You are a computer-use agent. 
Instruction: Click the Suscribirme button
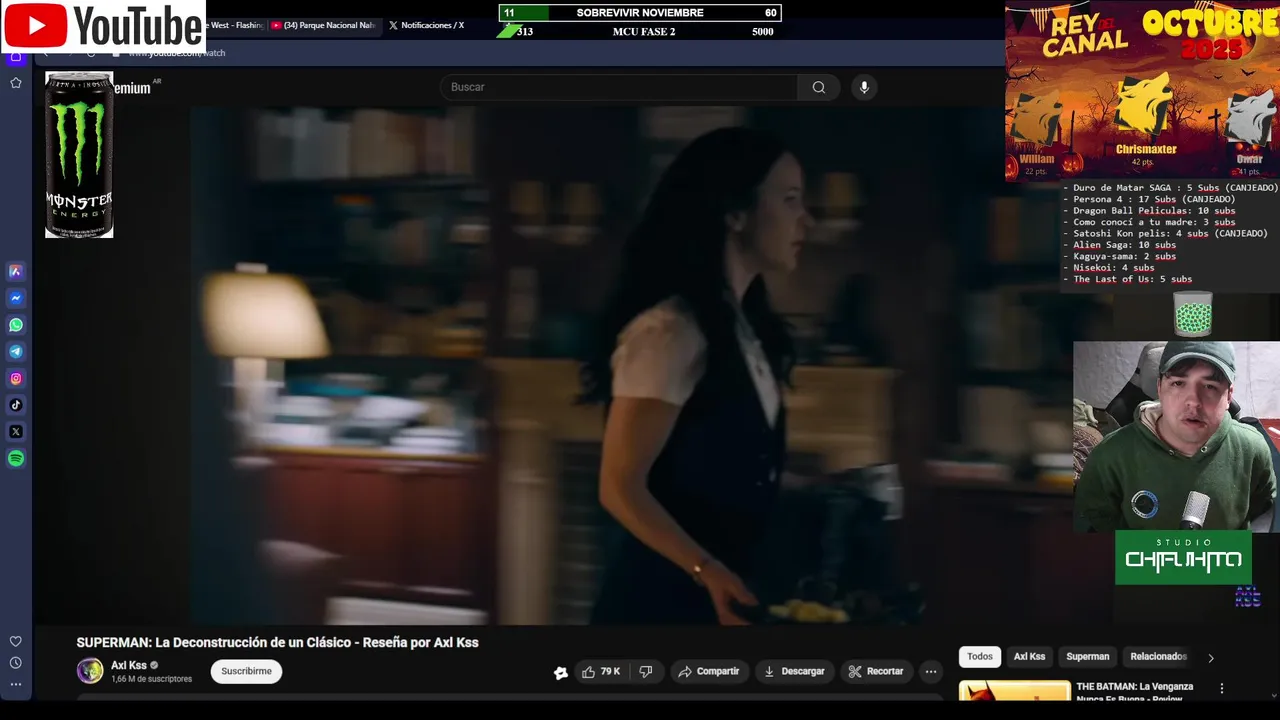click(x=246, y=671)
